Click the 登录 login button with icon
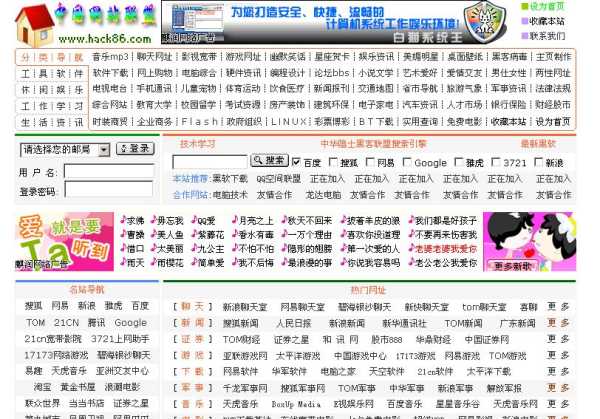This screenshot has height=419, width=600. pos(134,149)
